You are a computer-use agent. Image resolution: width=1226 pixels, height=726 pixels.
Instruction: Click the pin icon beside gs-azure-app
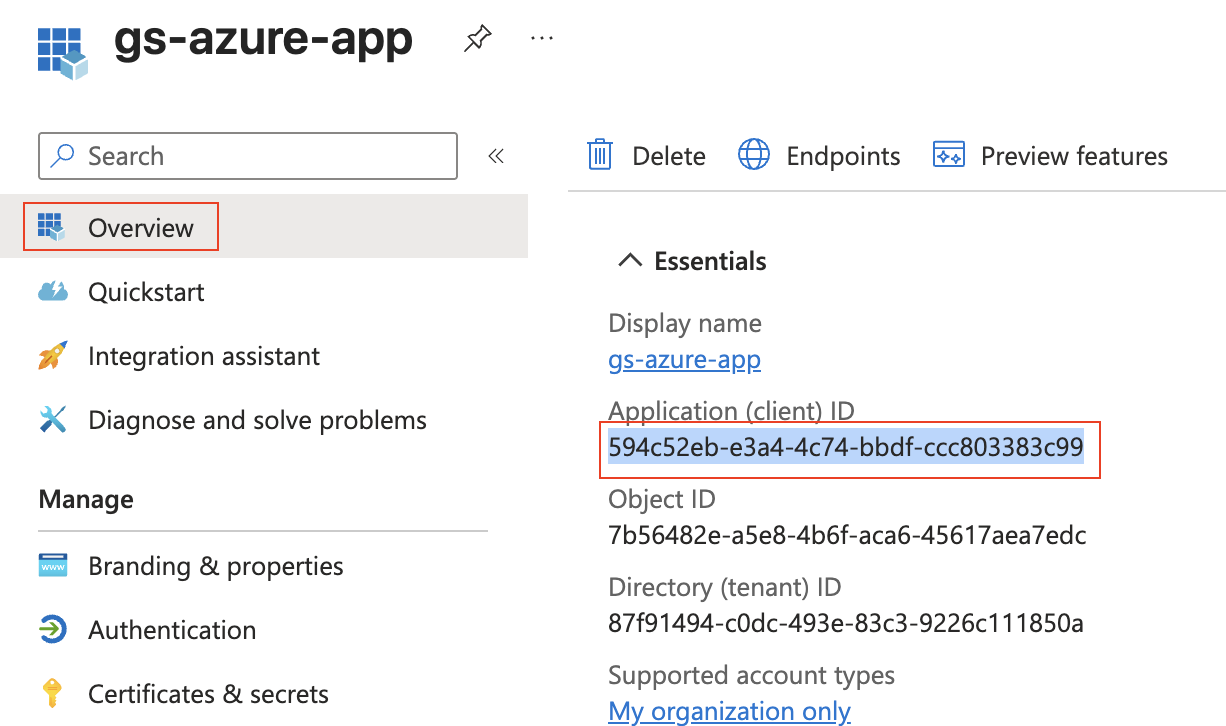(x=477, y=37)
